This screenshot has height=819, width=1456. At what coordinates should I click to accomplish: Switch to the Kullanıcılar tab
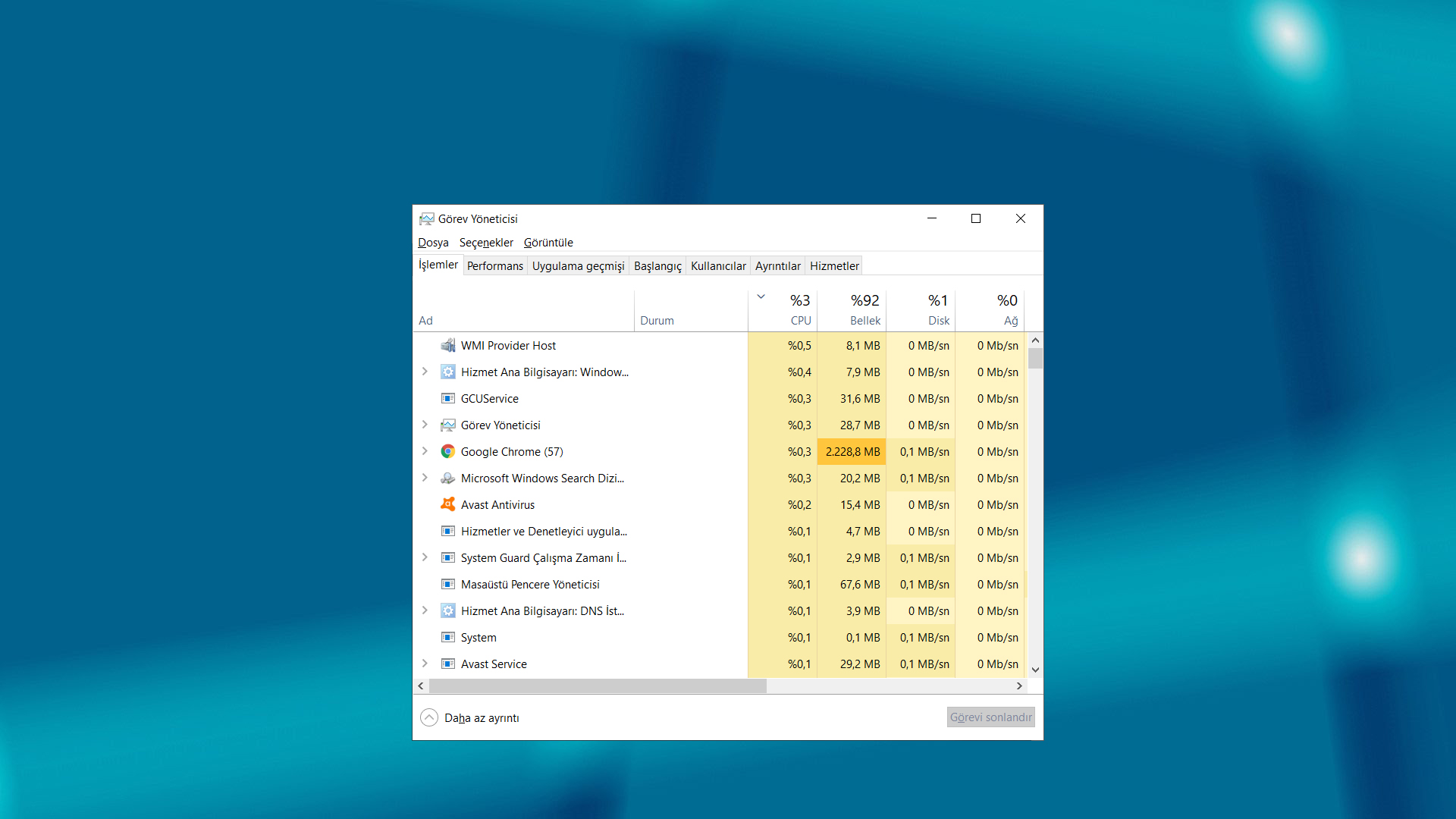pos(718,266)
